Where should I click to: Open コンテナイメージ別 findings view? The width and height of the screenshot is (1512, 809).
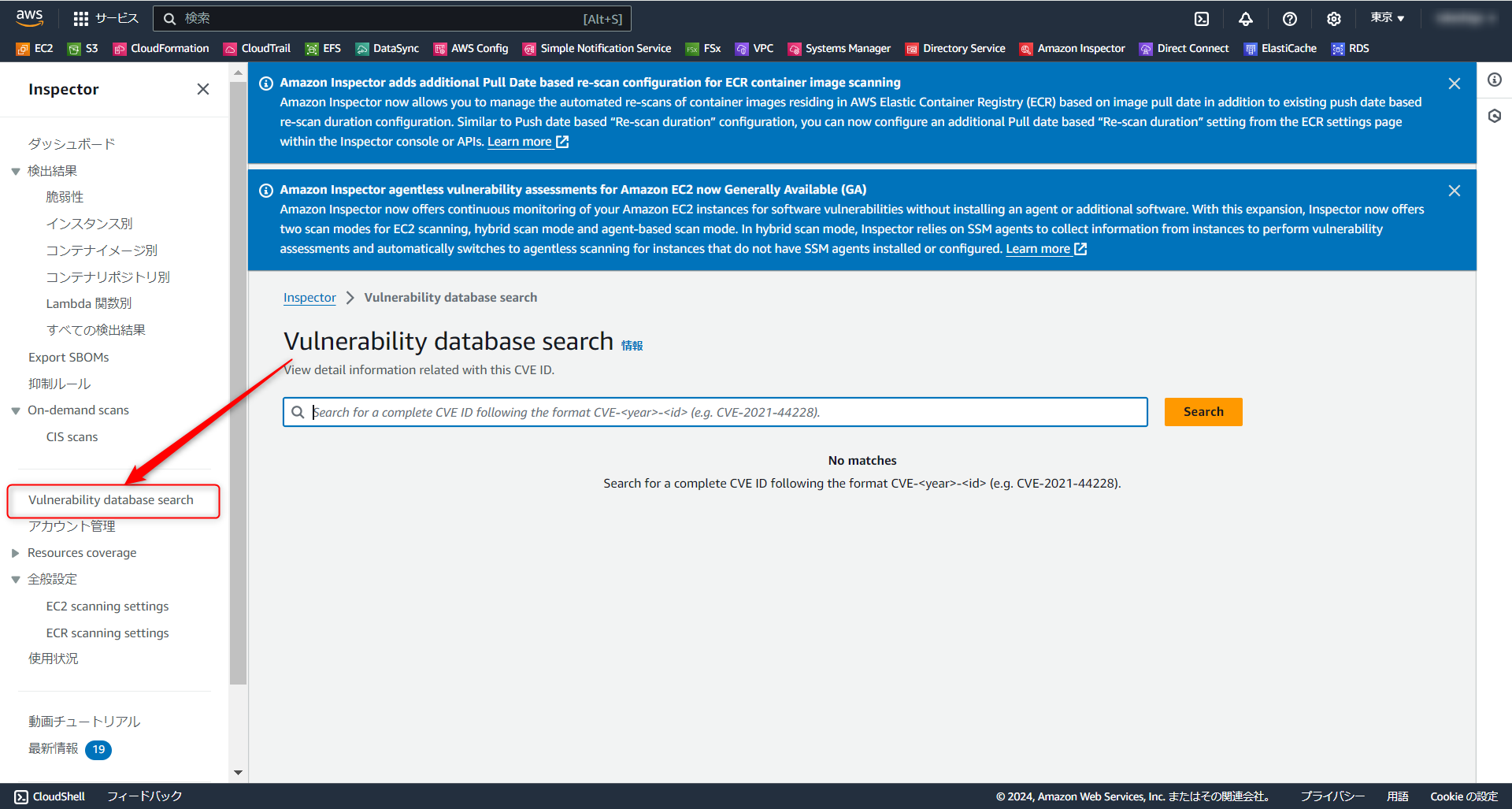102,250
